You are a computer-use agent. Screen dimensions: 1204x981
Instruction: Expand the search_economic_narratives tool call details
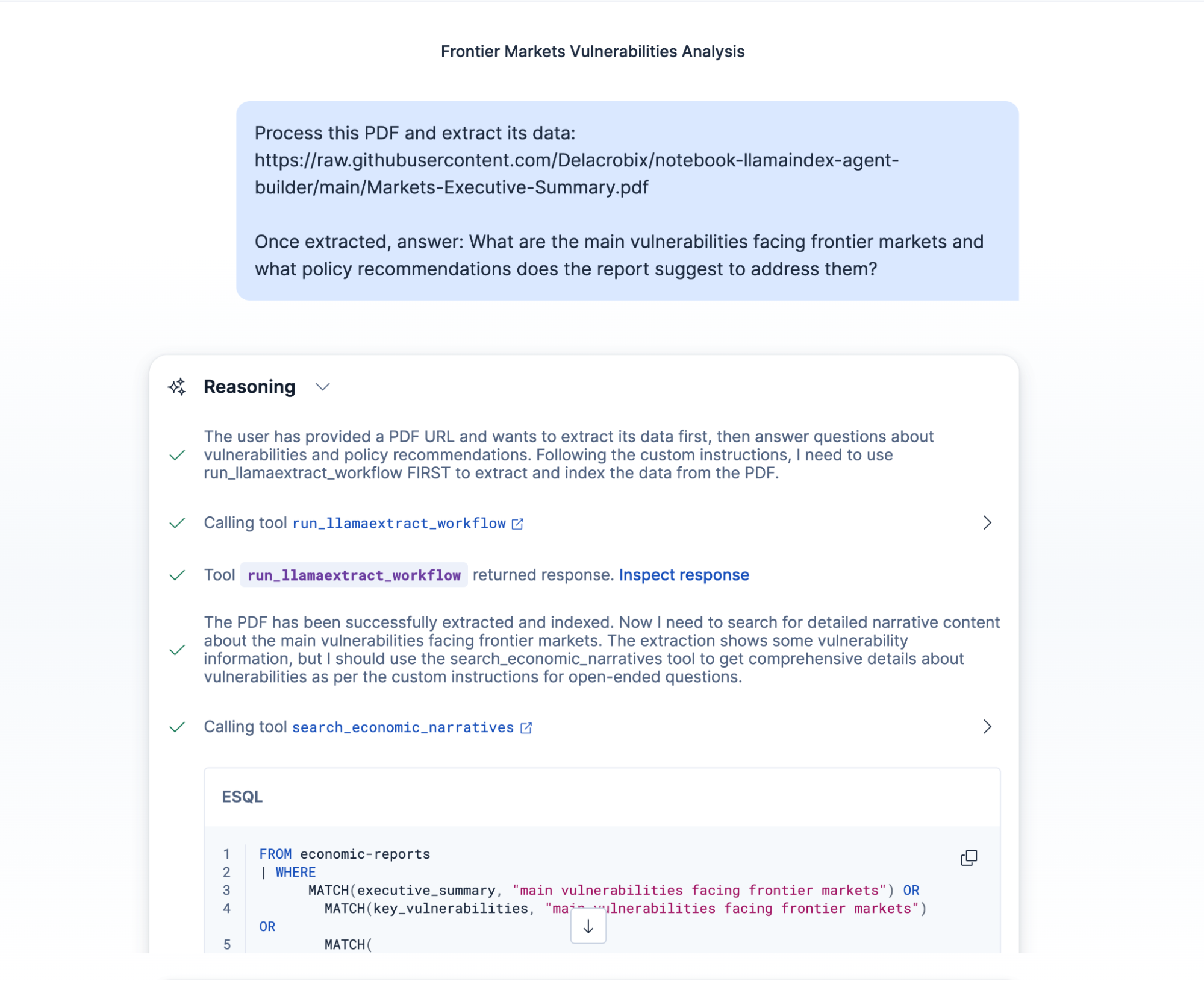(987, 727)
